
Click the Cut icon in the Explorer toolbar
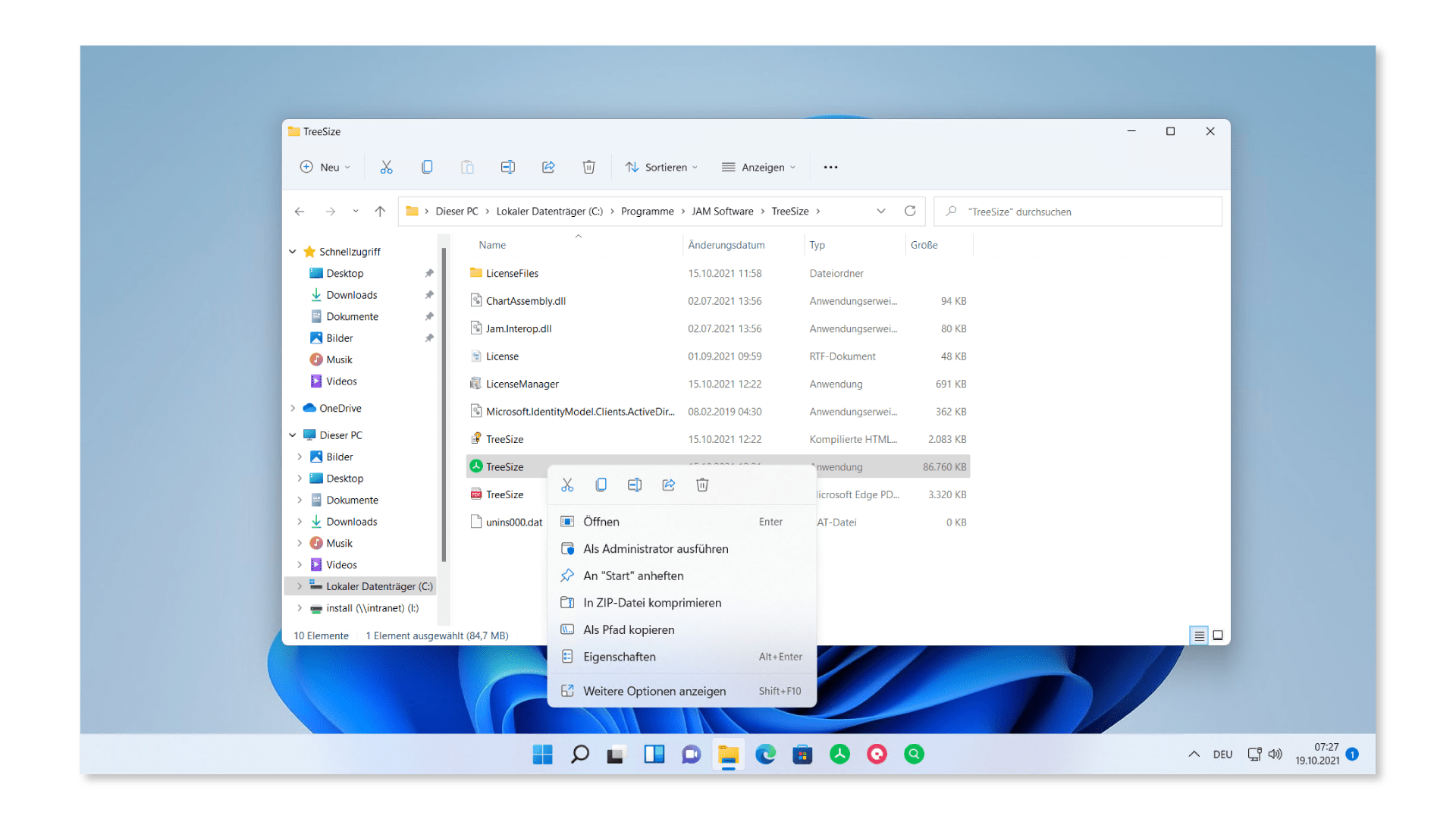pyautogui.click(x=386, y=167)
